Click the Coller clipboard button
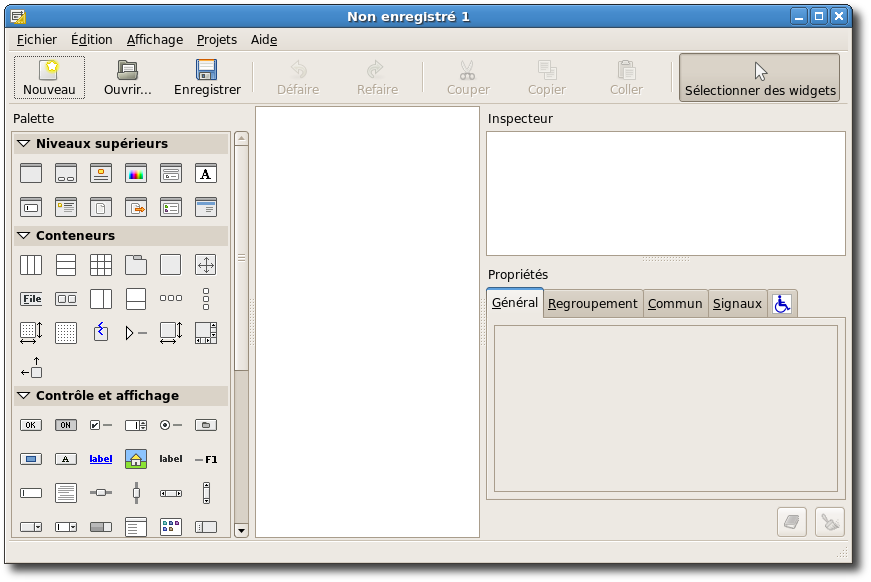871x582 pixels. pos(626,77)
